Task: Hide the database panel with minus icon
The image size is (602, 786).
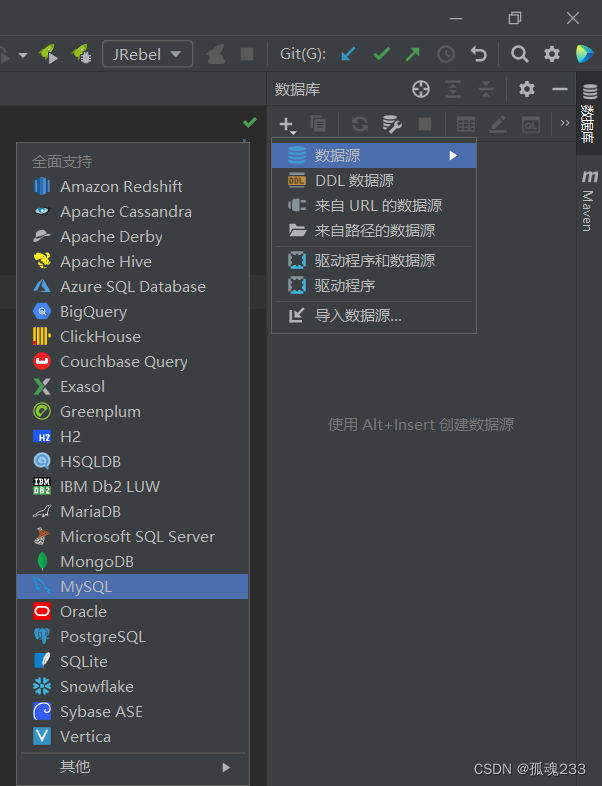Action: coord(560,89)
